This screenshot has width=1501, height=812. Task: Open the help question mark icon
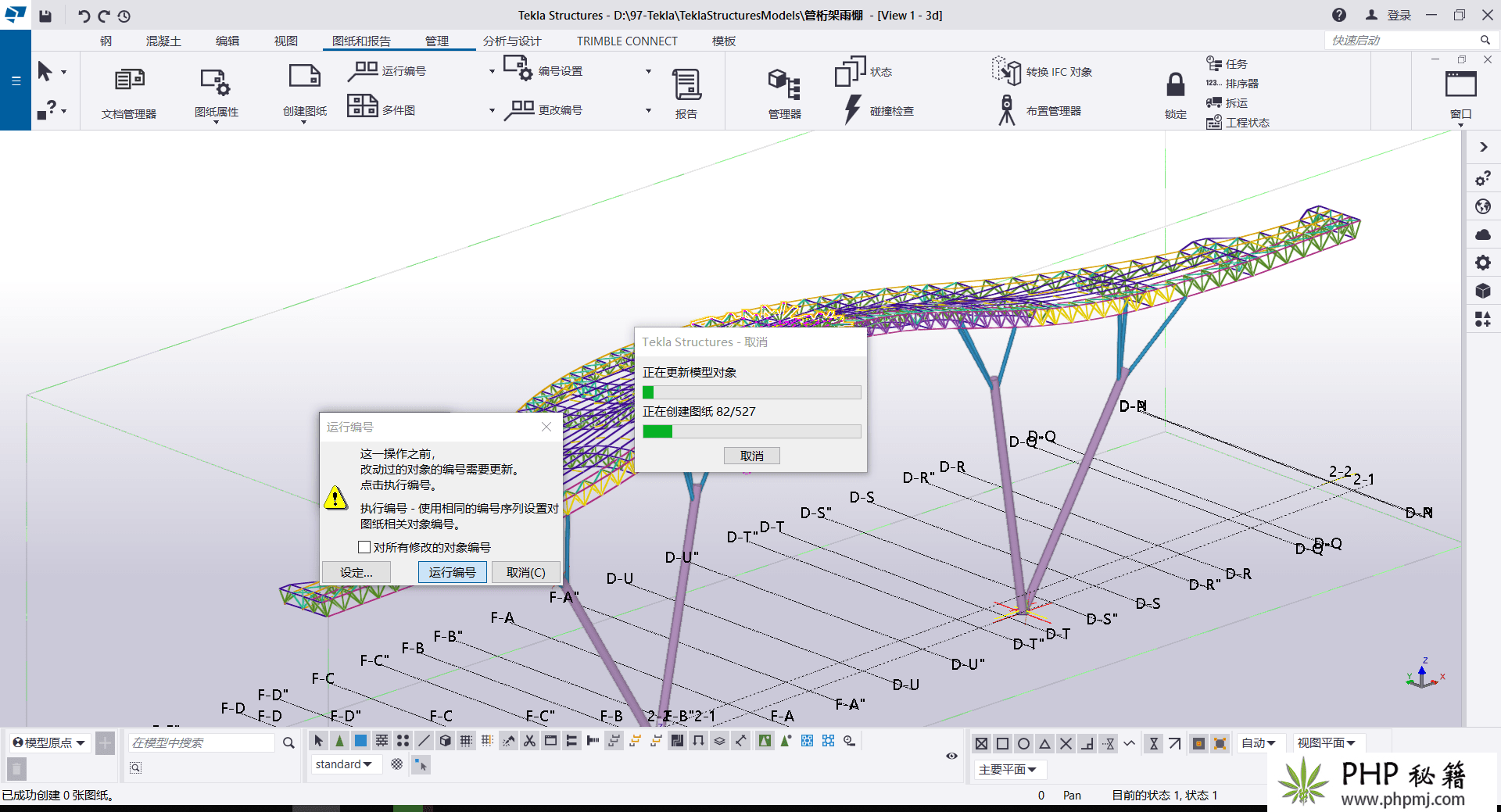point(1339,15)
